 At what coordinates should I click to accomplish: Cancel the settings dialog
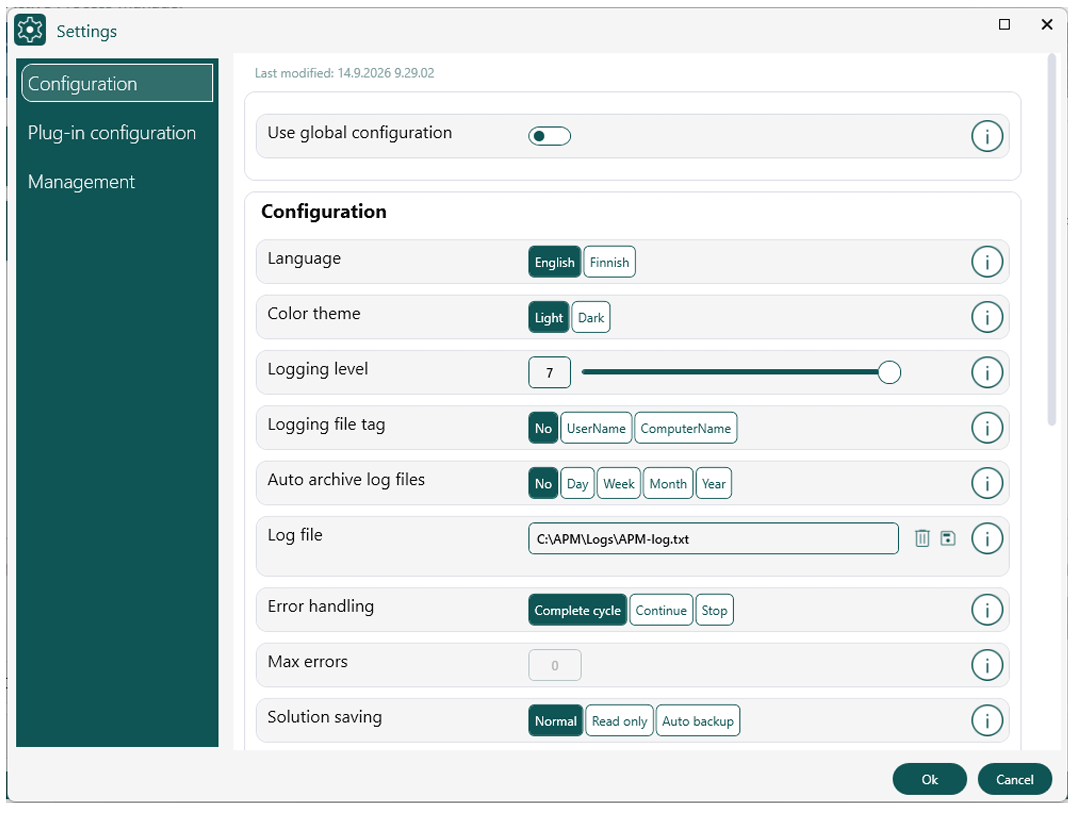pos(1015,779)
